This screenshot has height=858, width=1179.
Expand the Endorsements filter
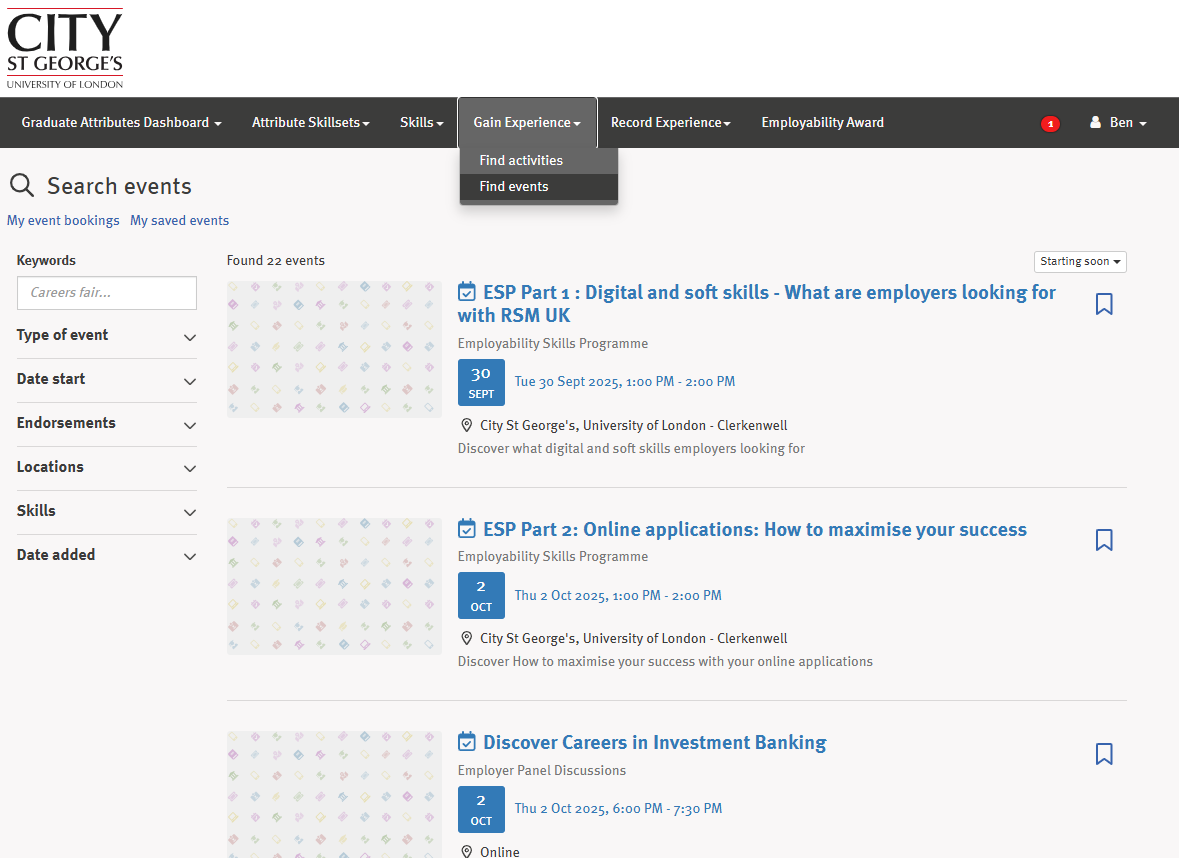click(x=107, y=423)
